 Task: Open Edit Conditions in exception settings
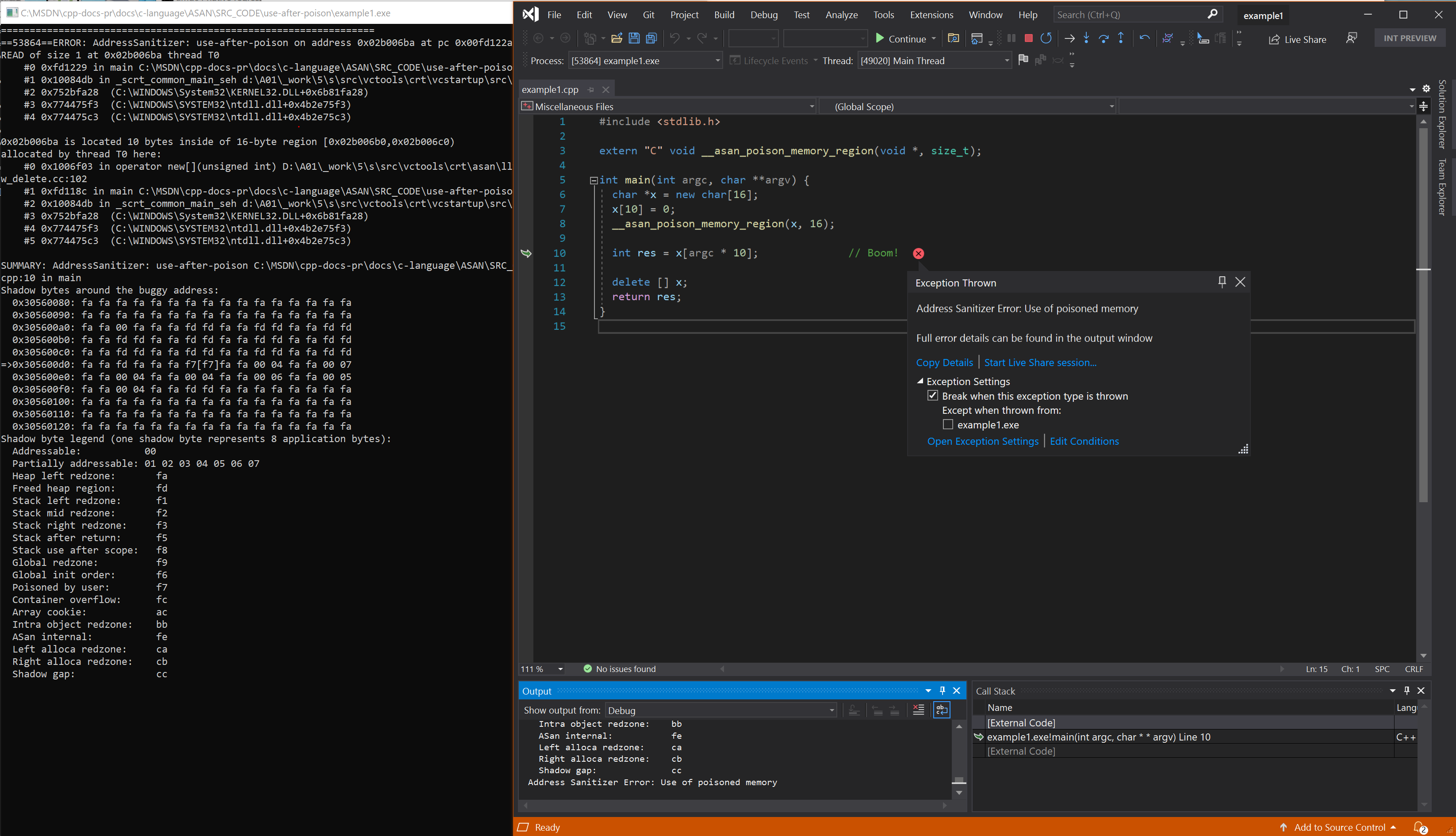click(1084, 441)
